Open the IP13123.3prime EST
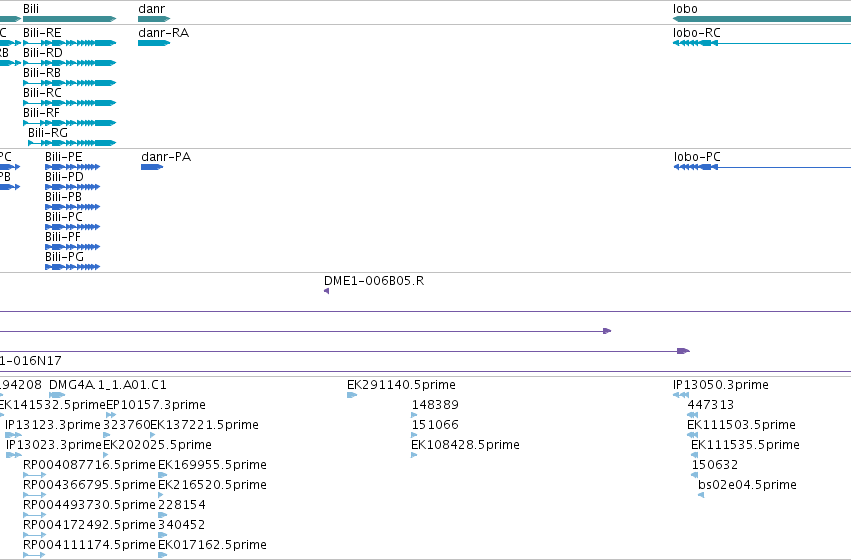This screenshot has height=560, width=851. click(14, 435)
